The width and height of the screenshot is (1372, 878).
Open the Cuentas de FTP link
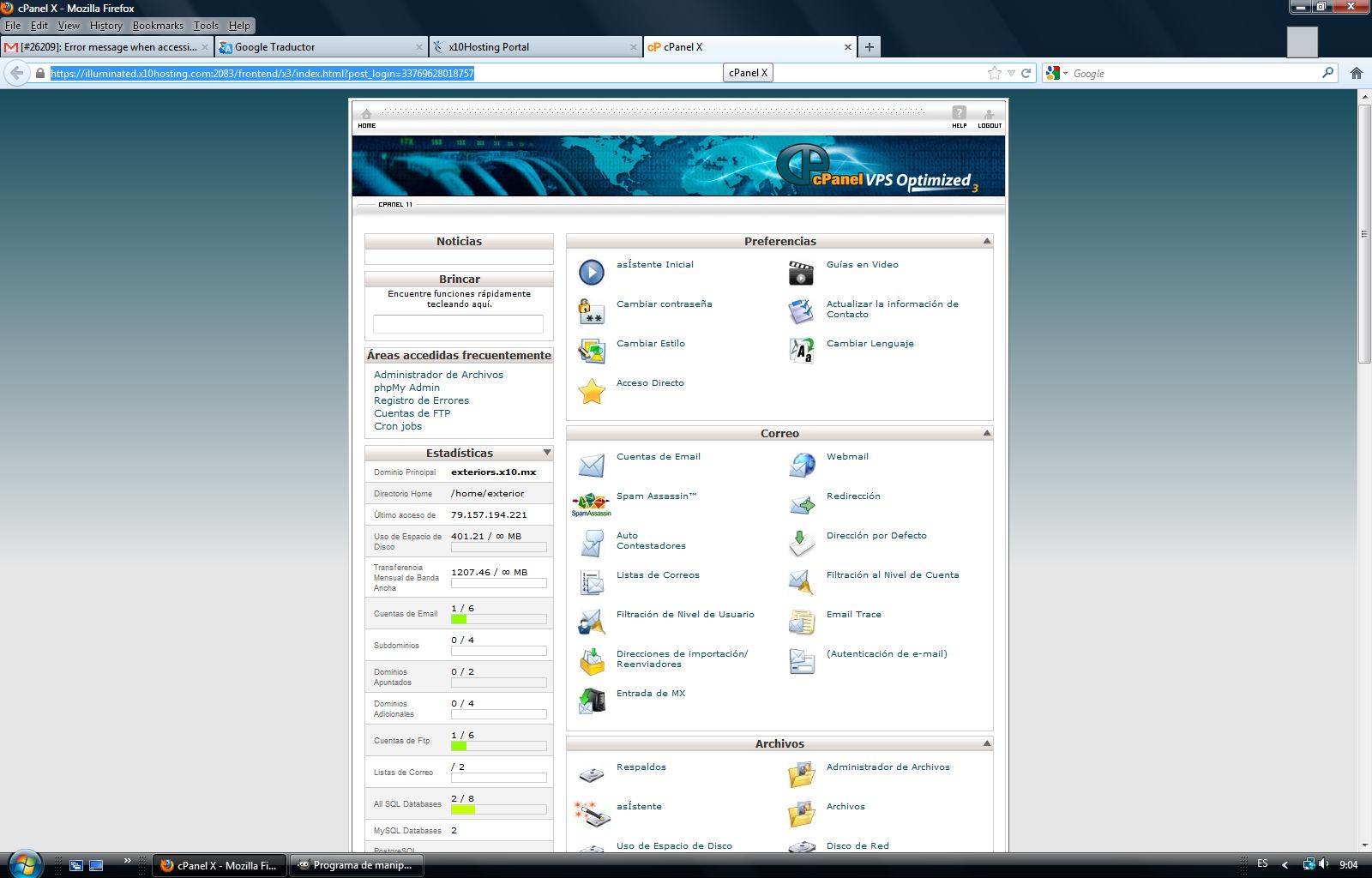tap(412, 413)
